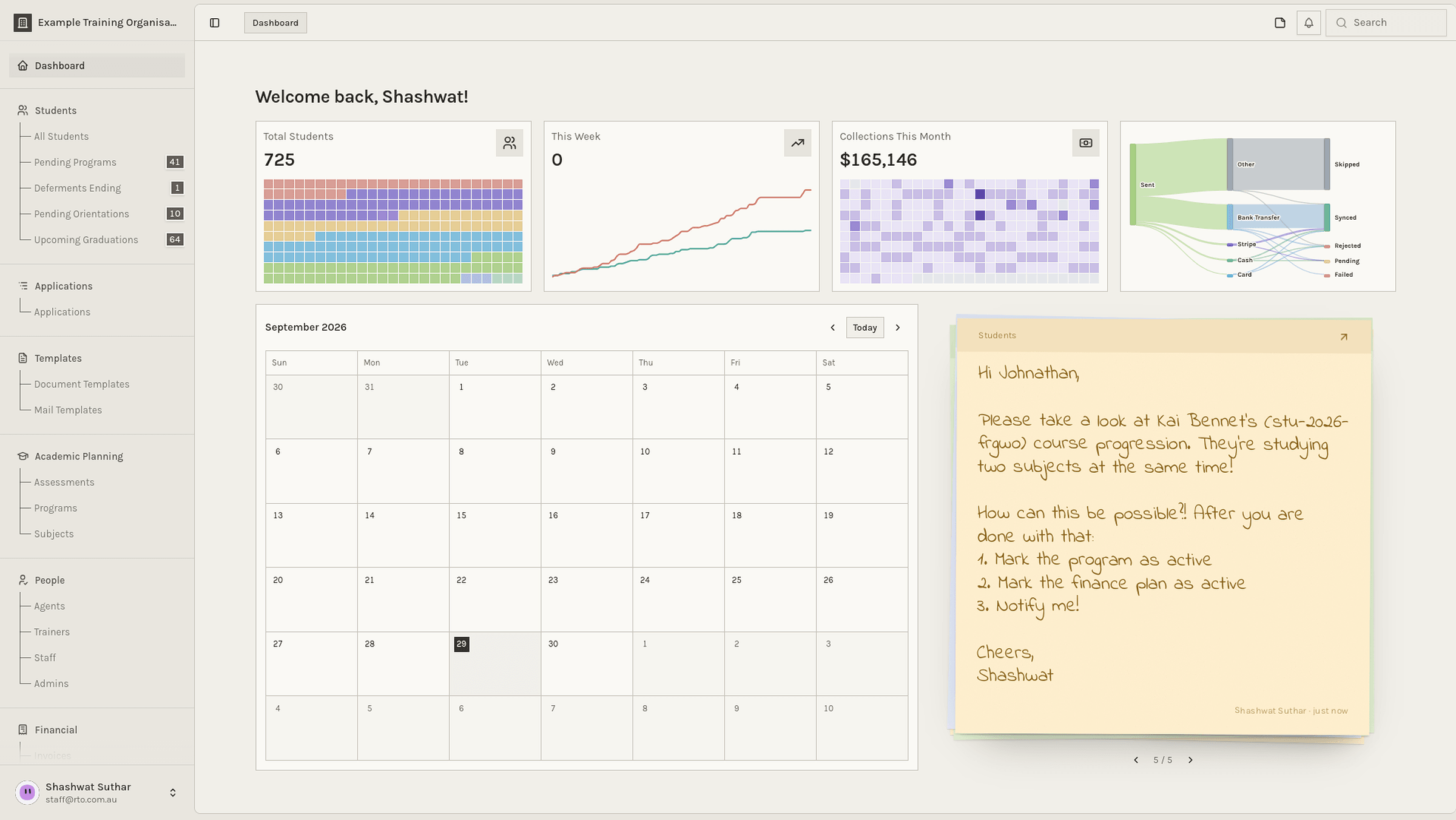Open the notifications bell

click(1309, 22)
